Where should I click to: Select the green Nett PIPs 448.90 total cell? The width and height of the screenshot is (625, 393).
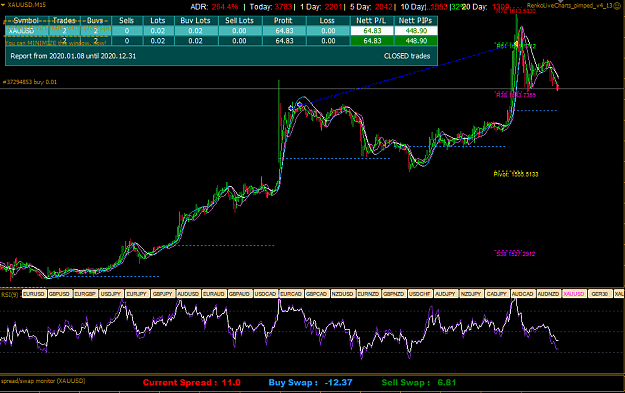tap(416, 41)
